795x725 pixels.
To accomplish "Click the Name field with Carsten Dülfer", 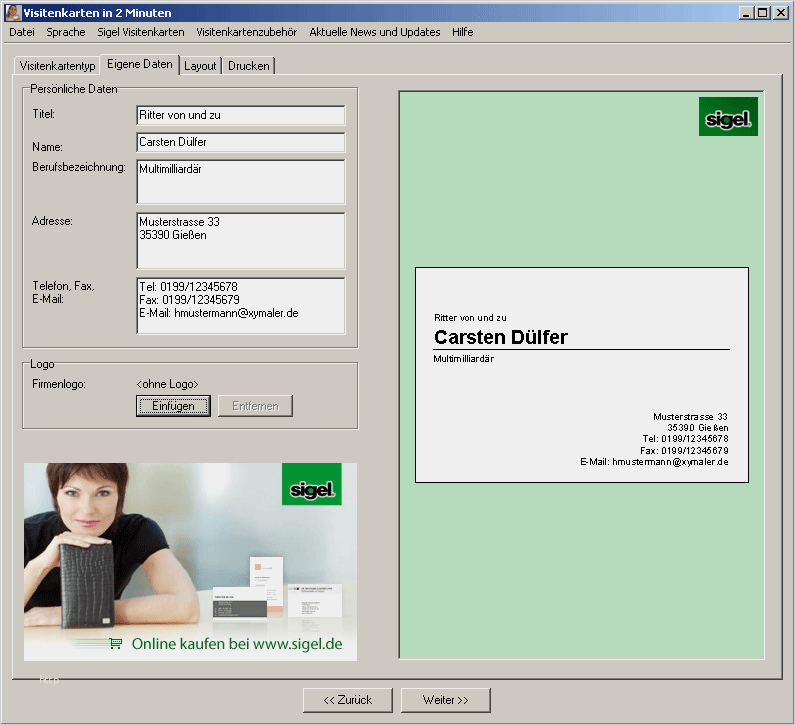I will [x=241, y=142].
